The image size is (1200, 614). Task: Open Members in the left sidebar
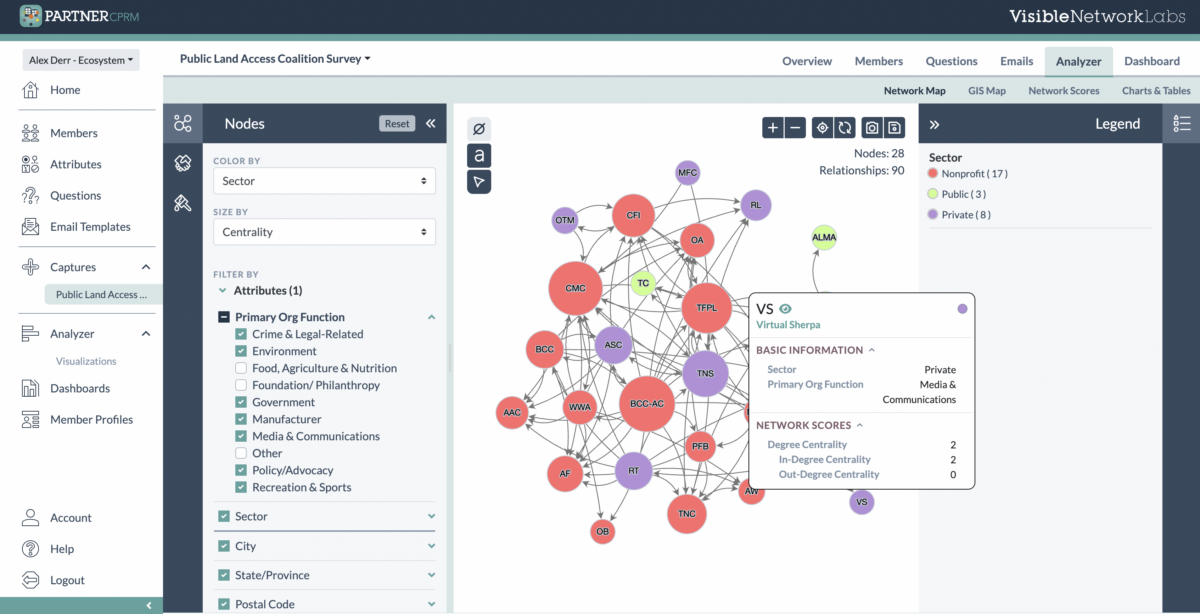(73, 133)
